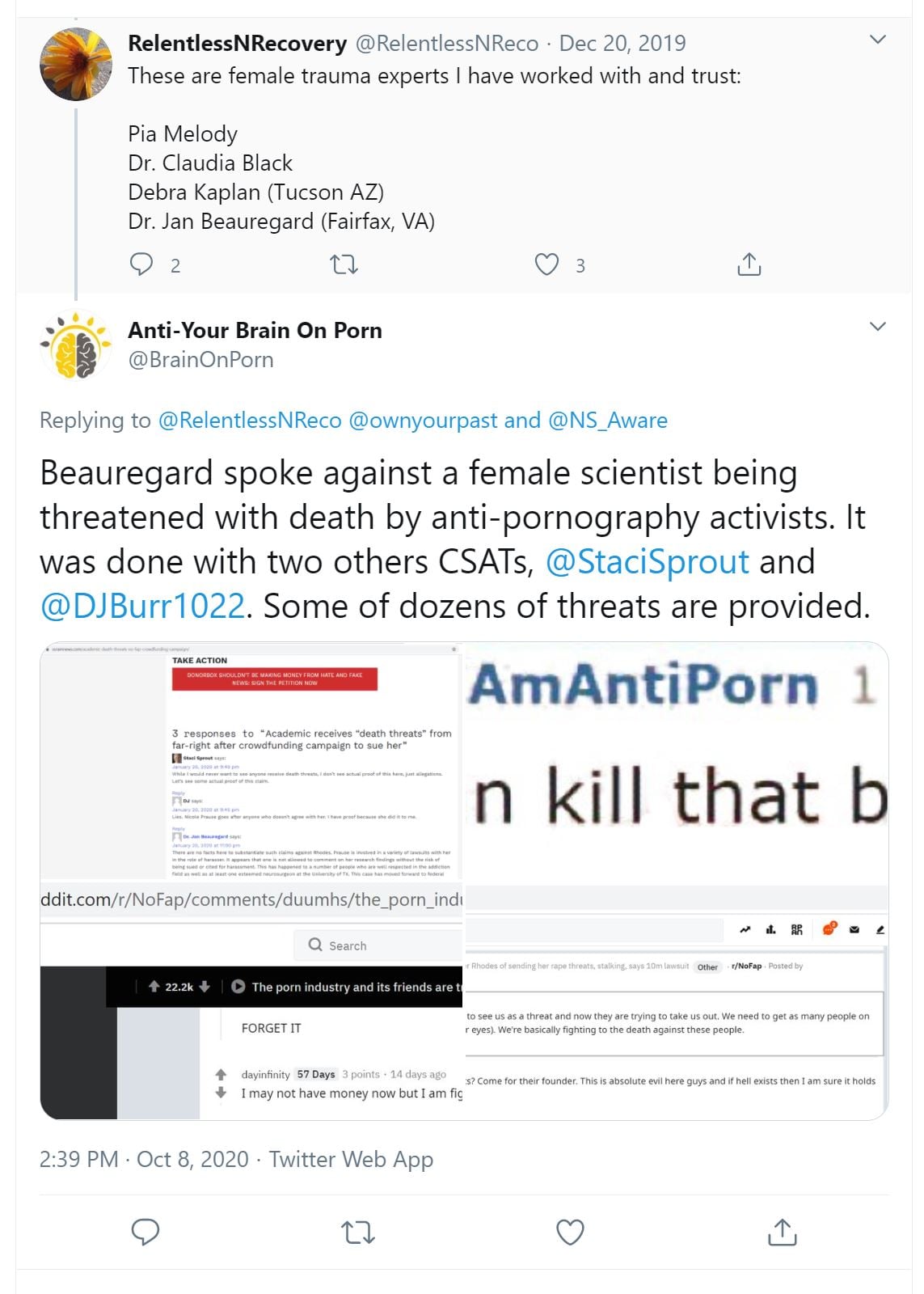Open the @NS_Aware replying-to handle
924x1294 pixels.
pyautogui.click(x=608, y=421)
